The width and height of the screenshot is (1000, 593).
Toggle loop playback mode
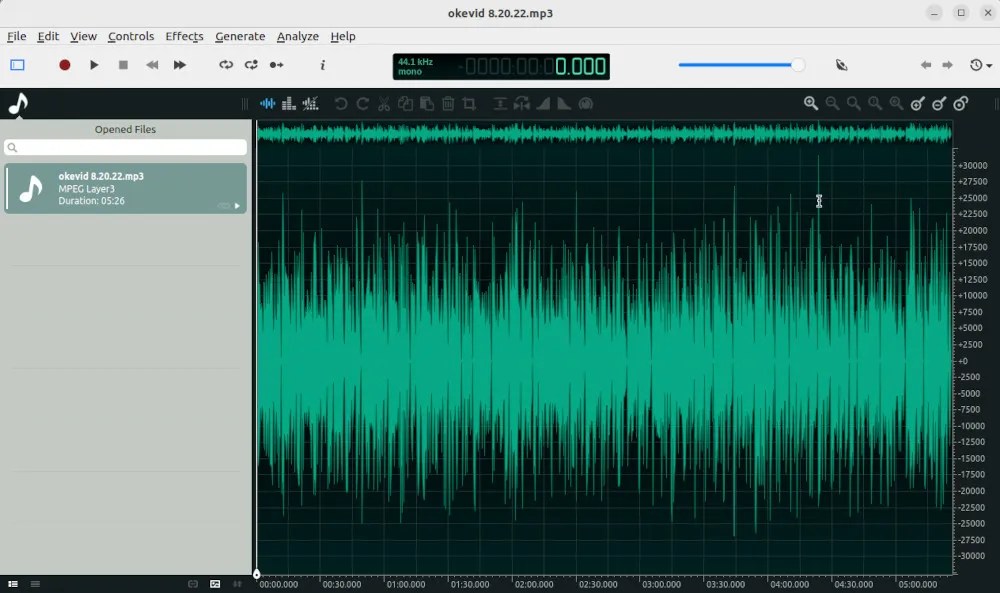coord(228,64)
